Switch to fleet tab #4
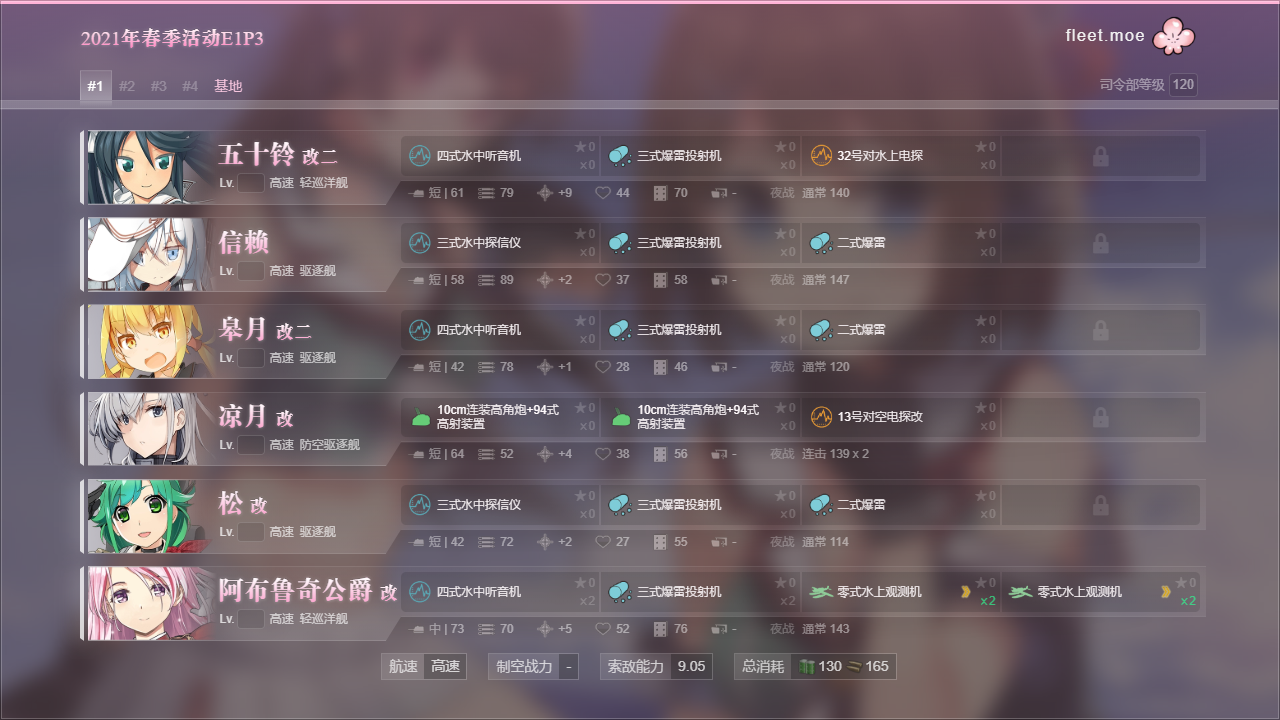1280x720 pixels. click(190, 86)
